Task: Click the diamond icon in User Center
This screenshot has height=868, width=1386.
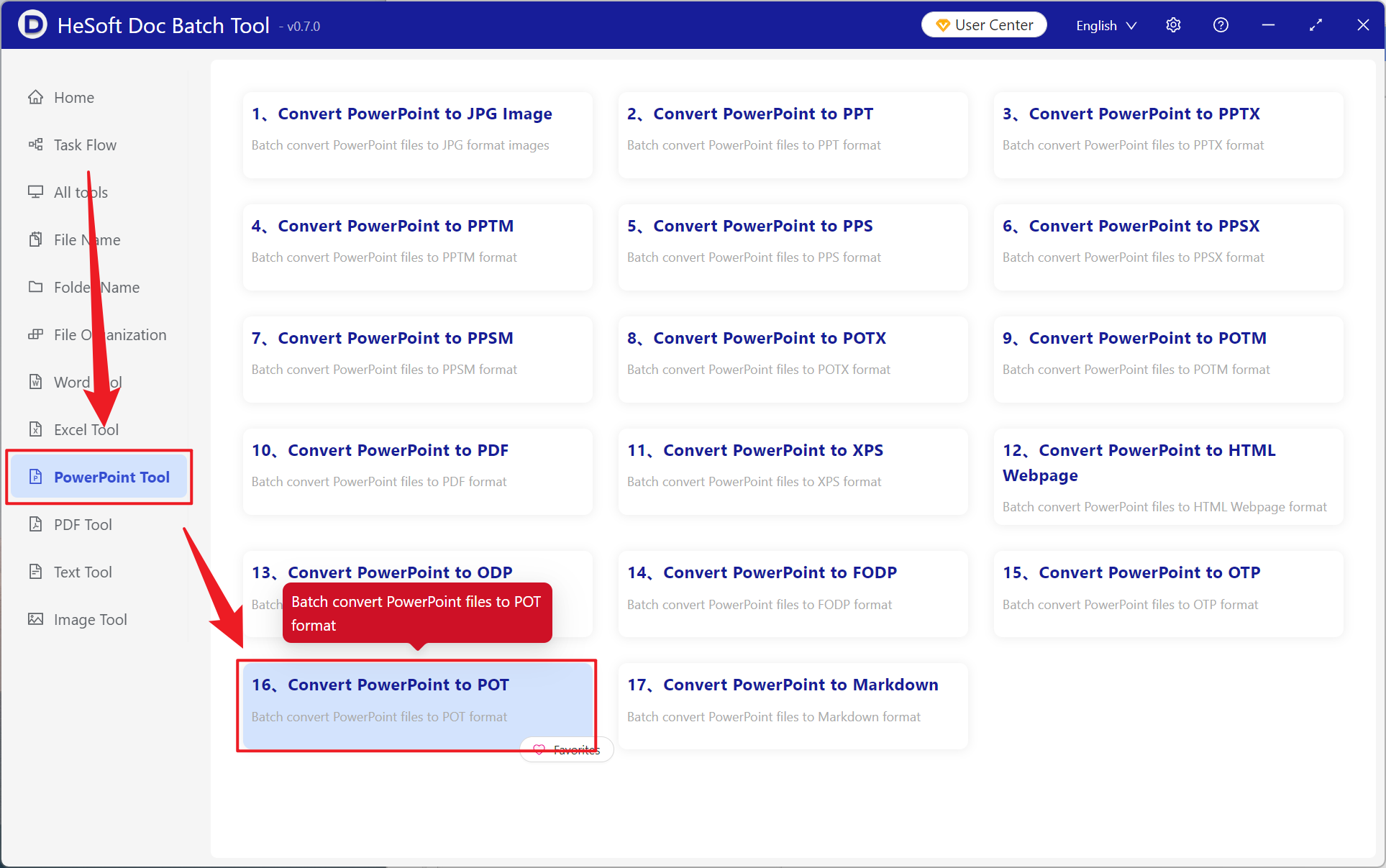Action: (942, 25)
